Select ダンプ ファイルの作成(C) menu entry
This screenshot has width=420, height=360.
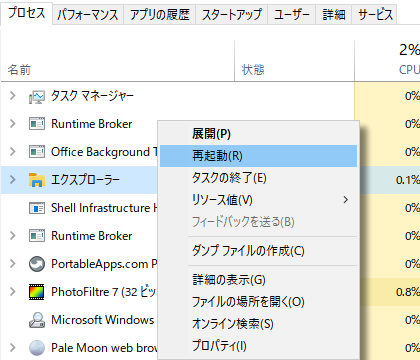point(258,251)
